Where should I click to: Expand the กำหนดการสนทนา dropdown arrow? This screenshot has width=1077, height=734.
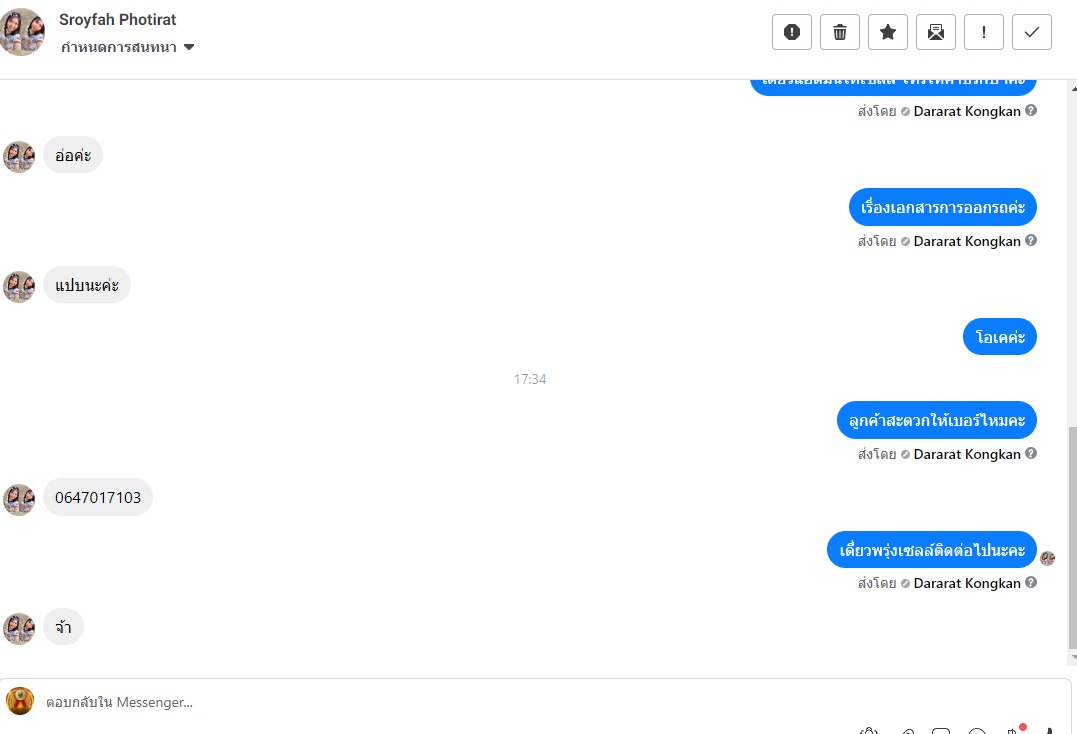tap(189, 47)
